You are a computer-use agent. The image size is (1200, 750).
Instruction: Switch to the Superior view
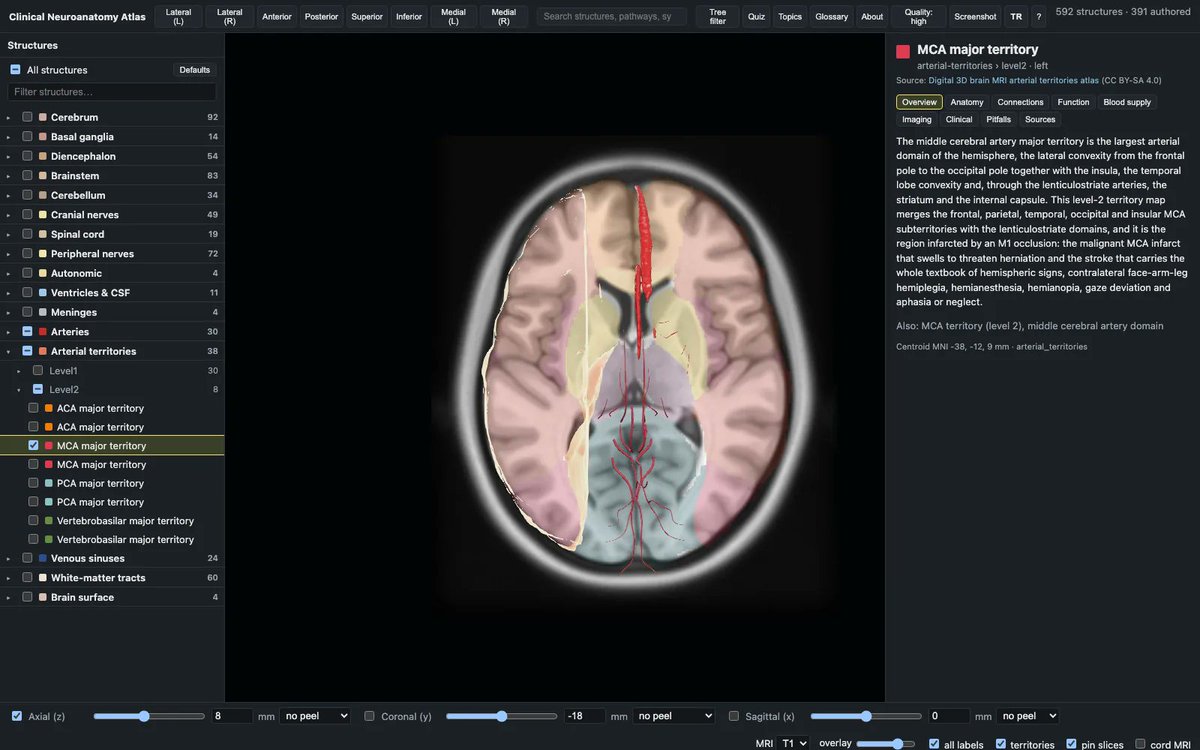coord(367,16)
